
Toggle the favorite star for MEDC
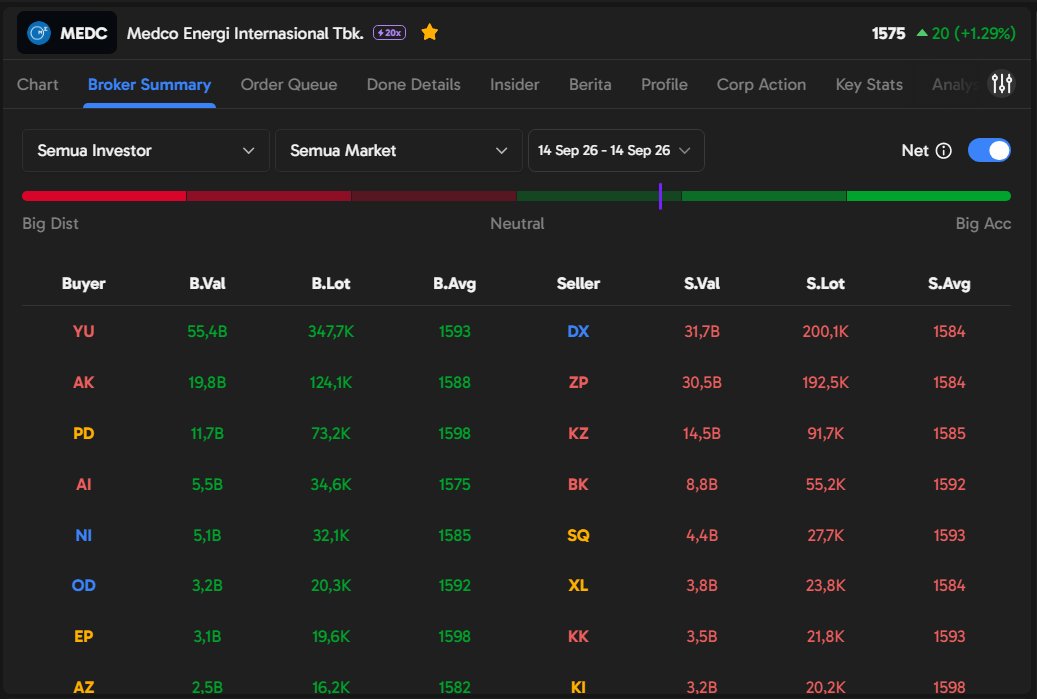coord(430,32)
